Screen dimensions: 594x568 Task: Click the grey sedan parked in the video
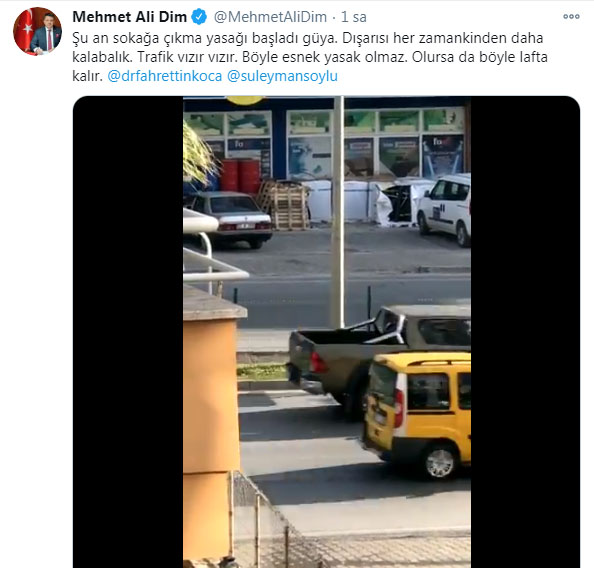(229, 219)
